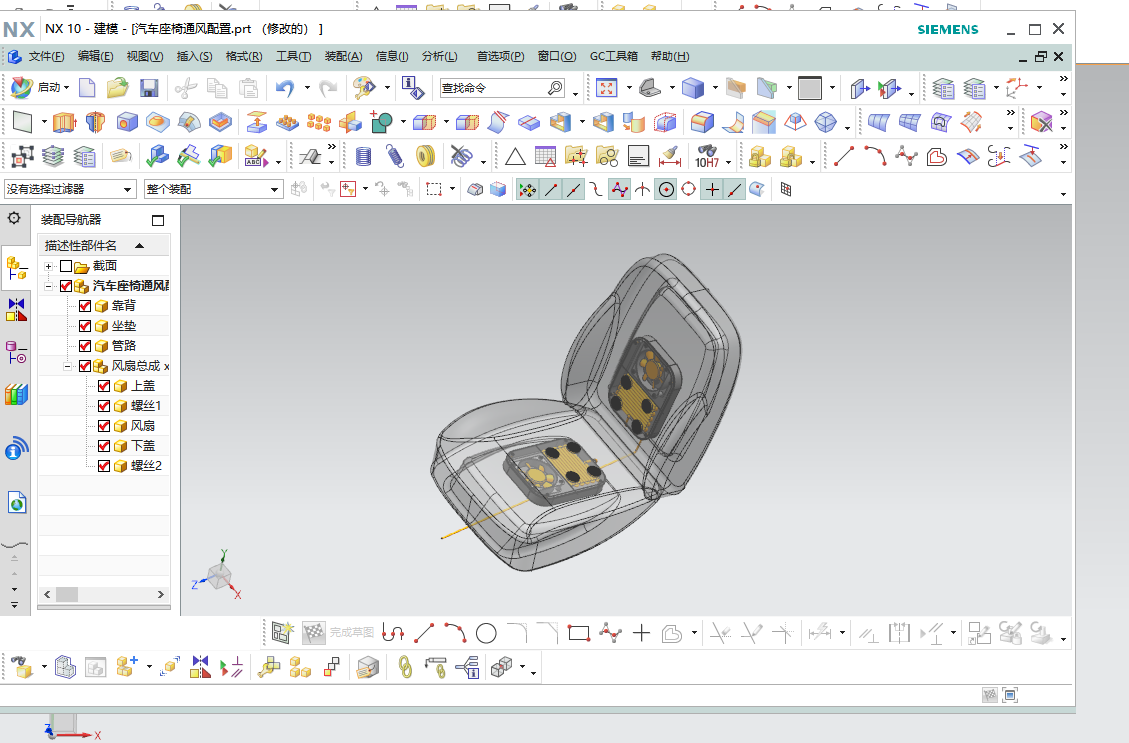
Task: Toggle the 螺丝1 component checkbox
Action: (x=104, y=406)
